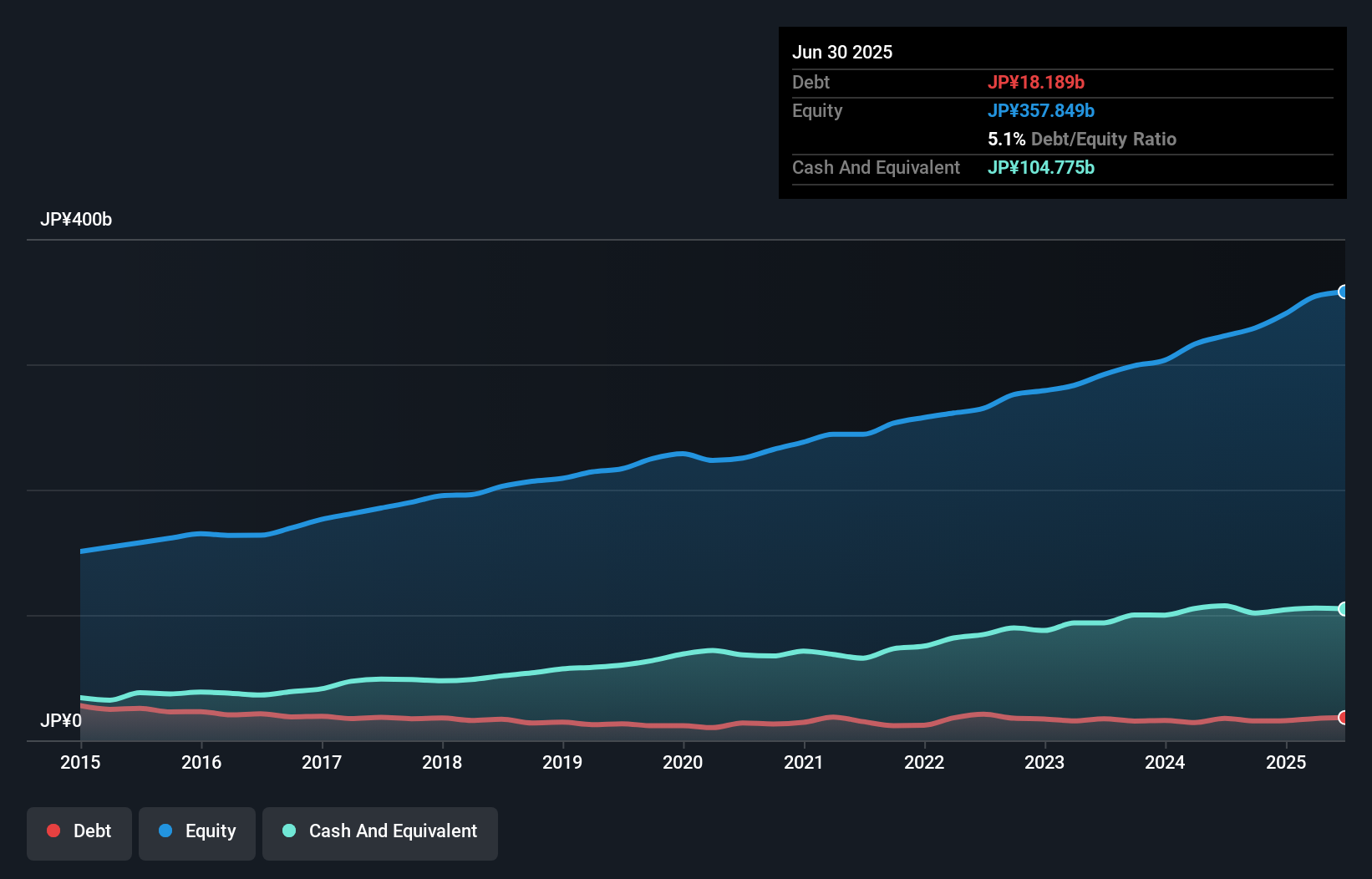Viewport: 1372px width, 879px height.
Task: Click the teal Cash And Equivalent legend dot
Action: click(288, 831)
